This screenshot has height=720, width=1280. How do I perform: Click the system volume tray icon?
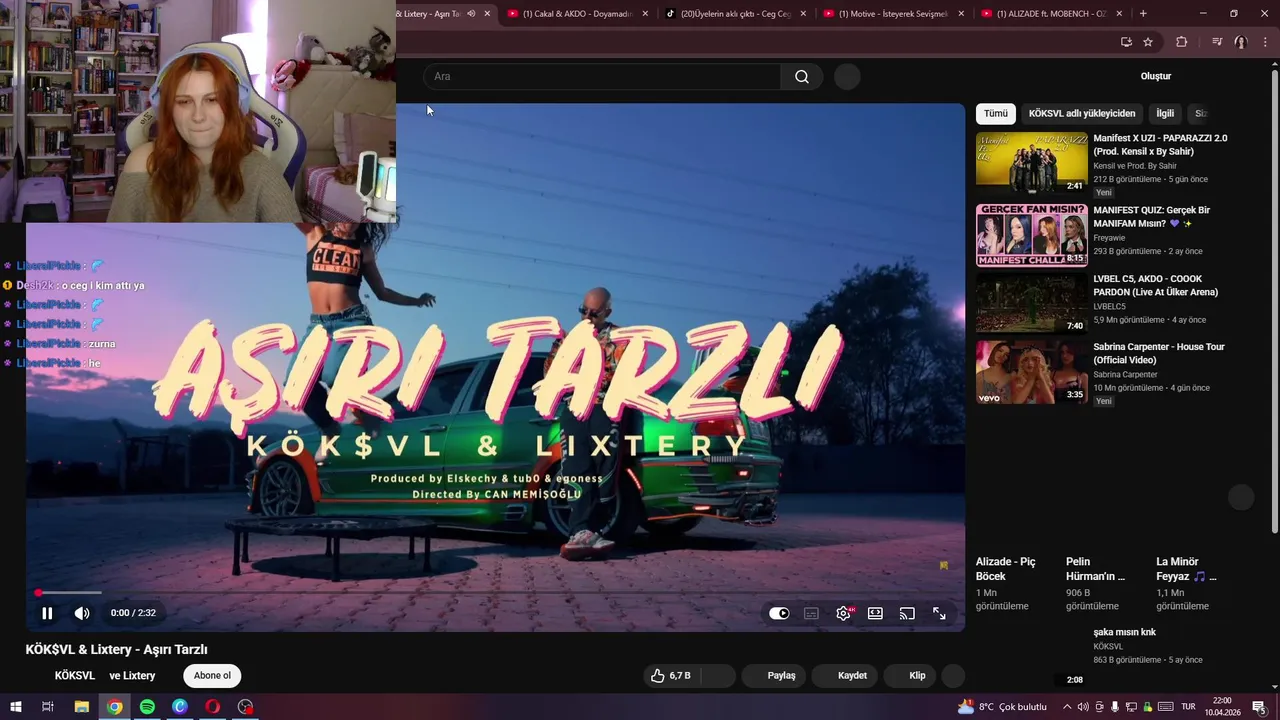[1083, 707]
